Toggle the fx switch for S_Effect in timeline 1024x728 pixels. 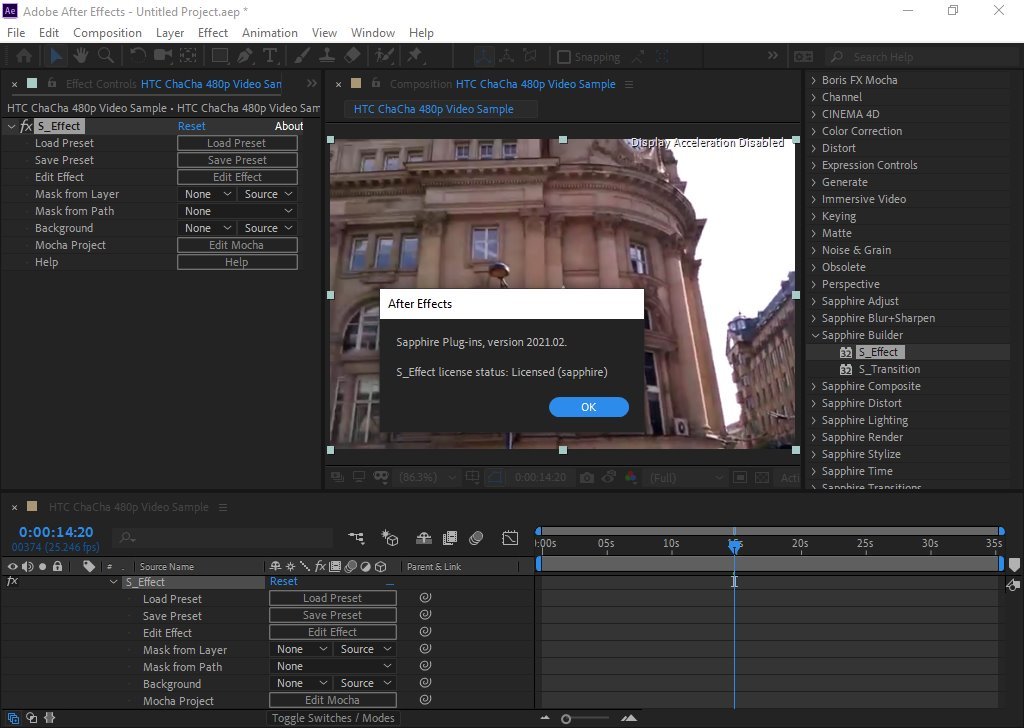pyautogui.click(x=12, y=581)
